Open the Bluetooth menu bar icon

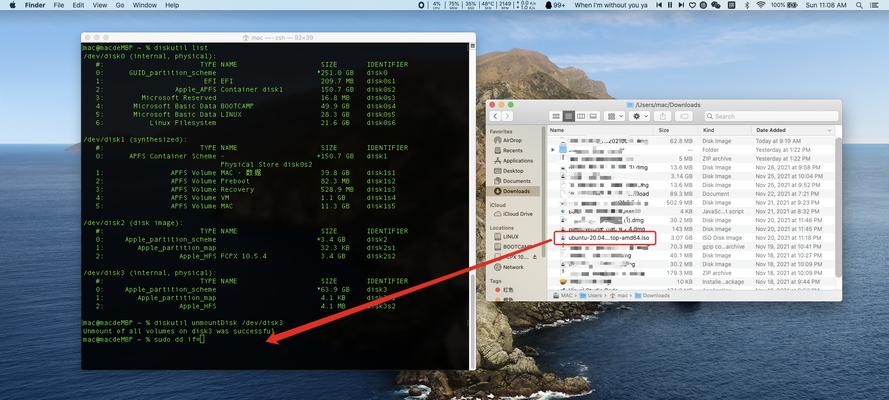pos(747,5)
